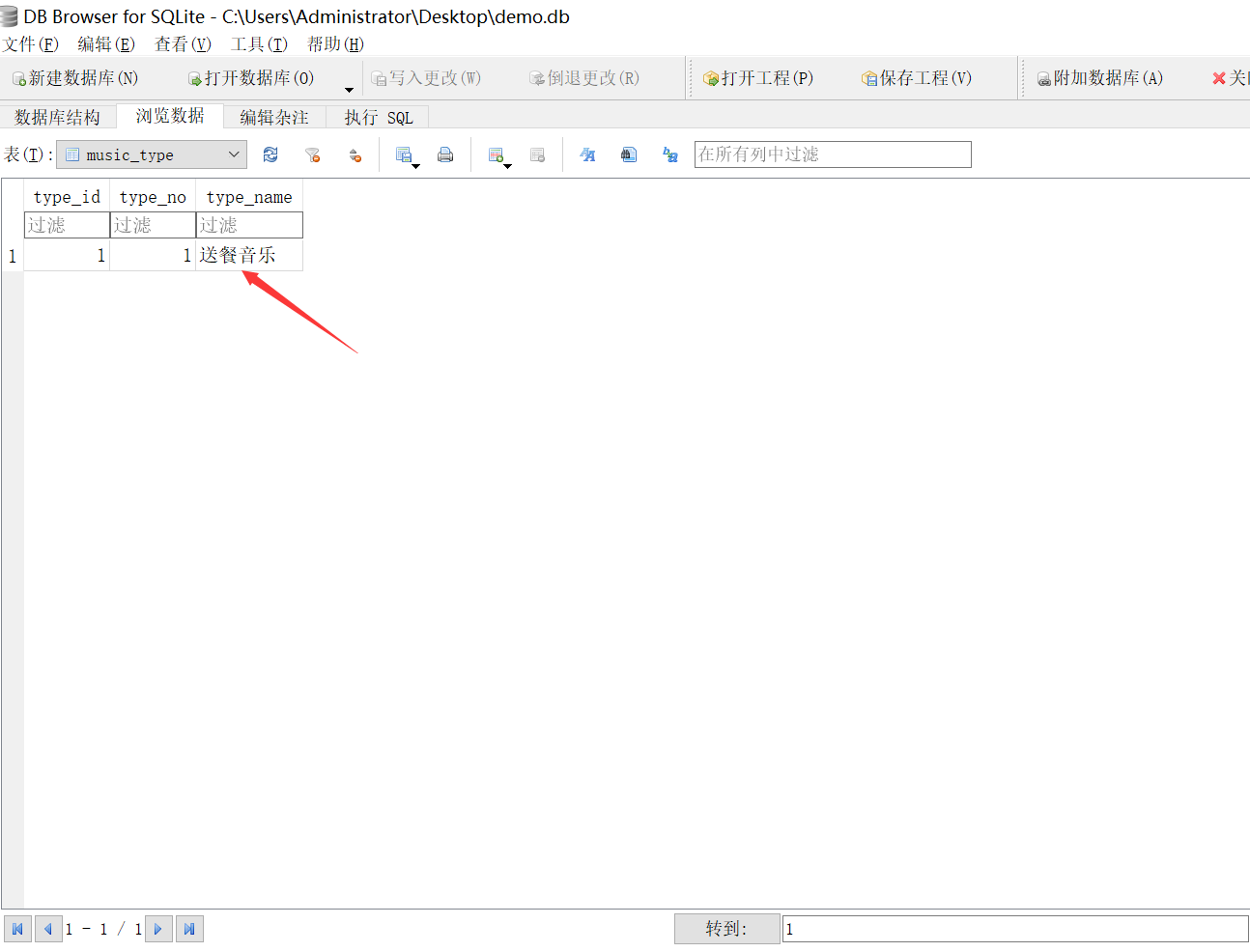1250x952 pixels.
Task: Switch to the 执行 SQL tab
Action: [378, 116]
